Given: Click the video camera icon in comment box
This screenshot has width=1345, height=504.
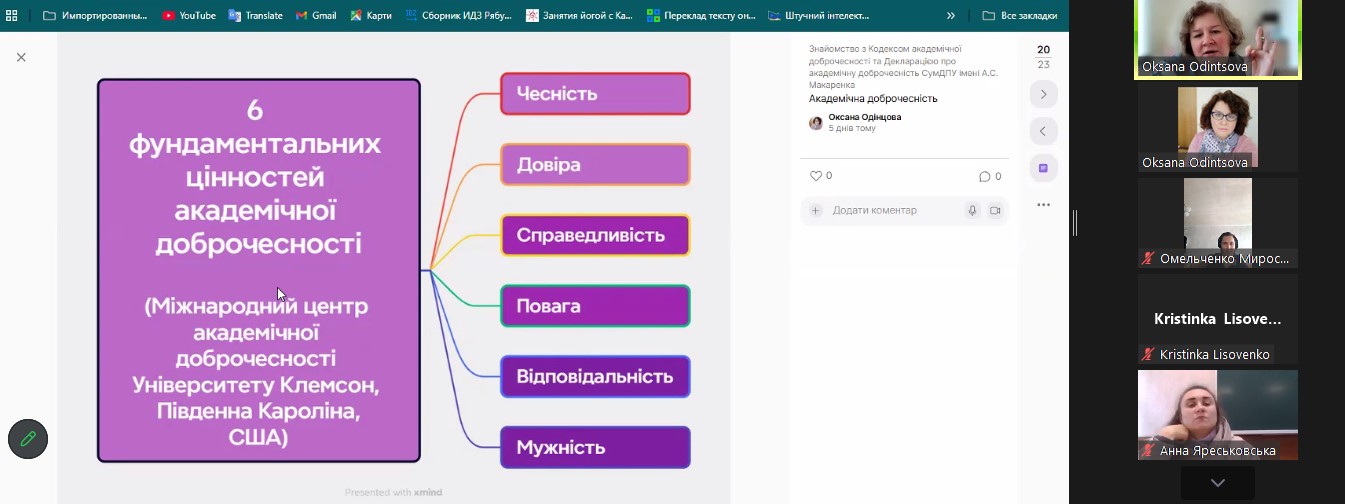Looking at the screenshot, I should tap(995, 211).
